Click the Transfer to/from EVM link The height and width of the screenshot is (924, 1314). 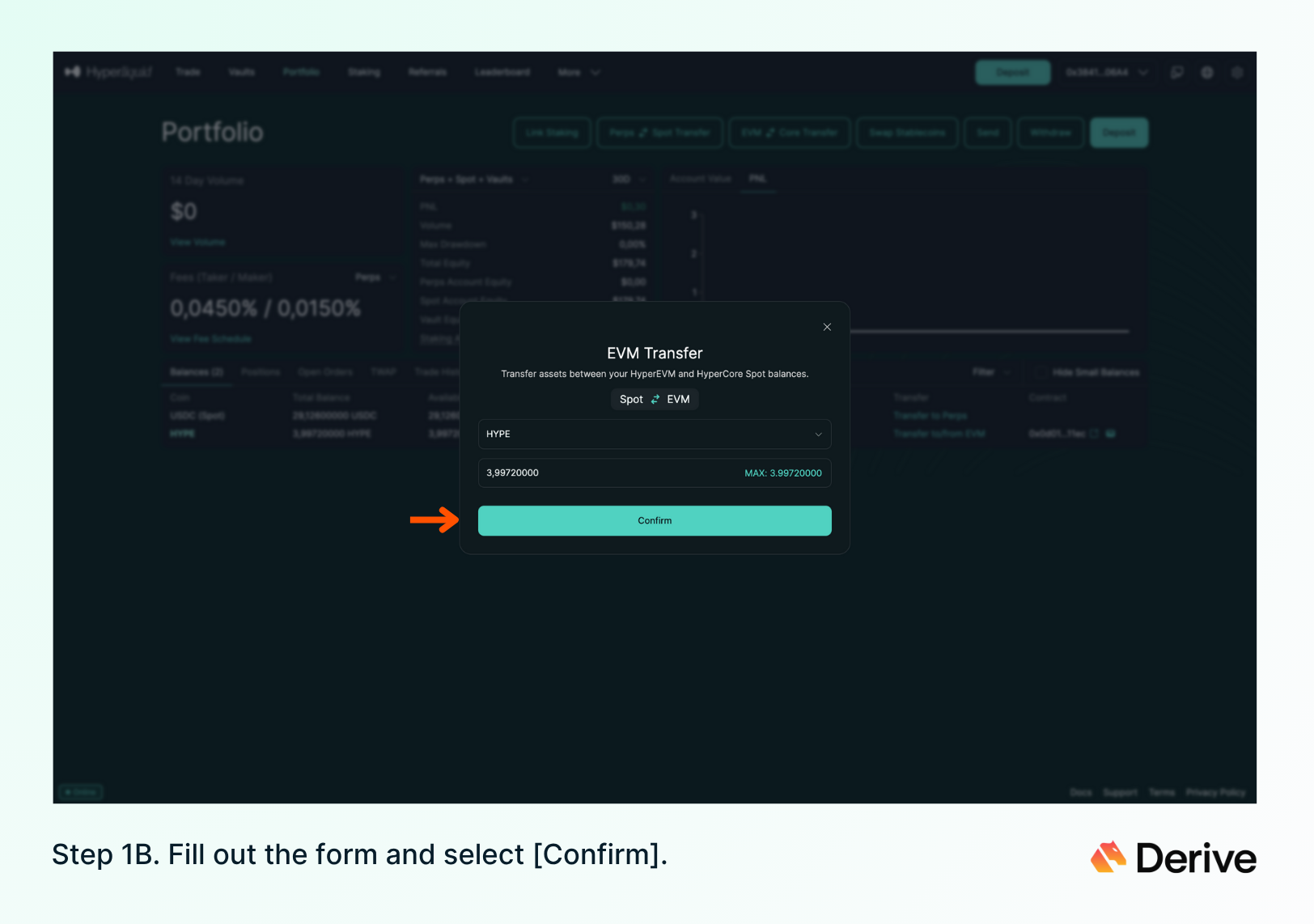click(939, 434)
